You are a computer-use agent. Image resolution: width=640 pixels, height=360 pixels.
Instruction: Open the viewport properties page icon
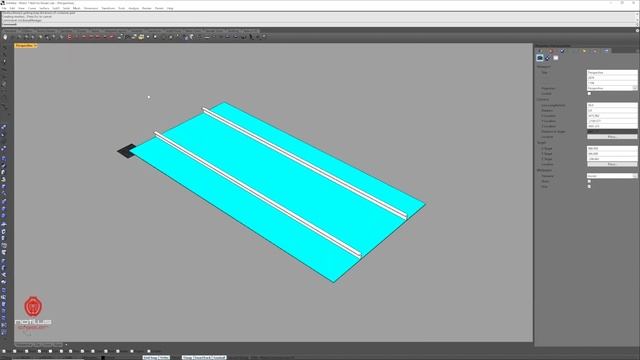tap(540, 58)
